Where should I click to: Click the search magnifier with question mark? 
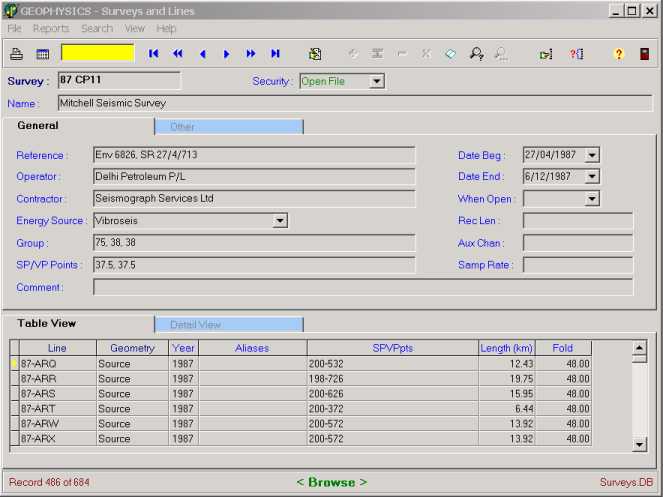tap(477, 54)
